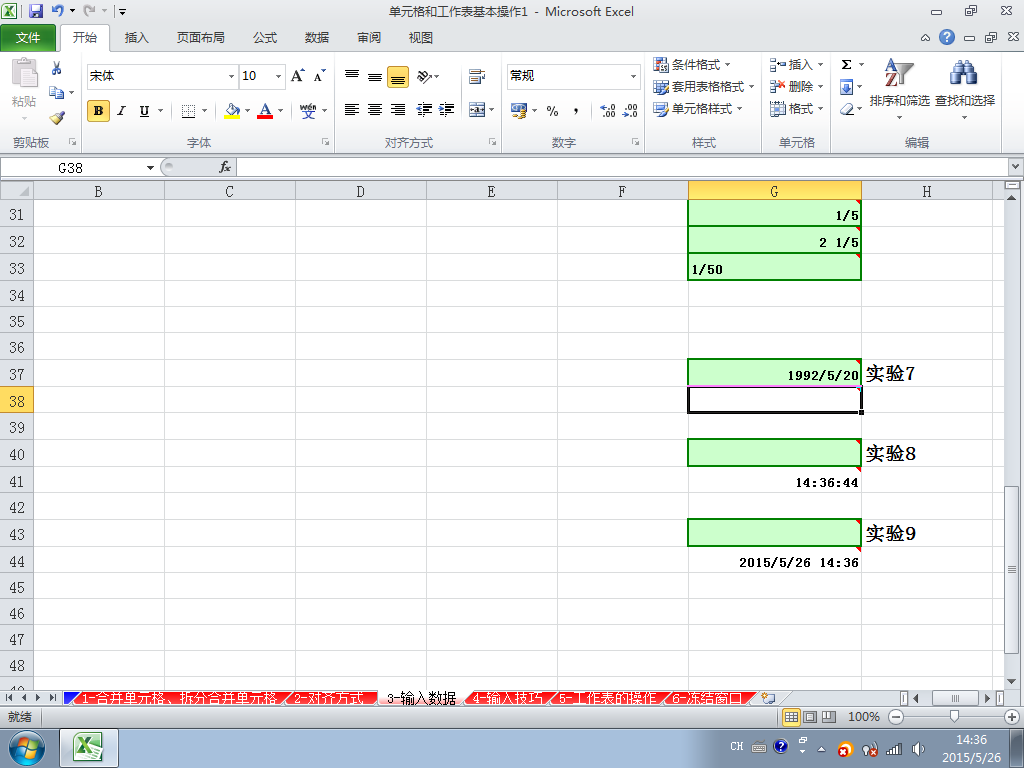The height and width of the screenshot is (768, 1024).
Task: Switch to Page Layout view in status bar
Action: point(810,717)
